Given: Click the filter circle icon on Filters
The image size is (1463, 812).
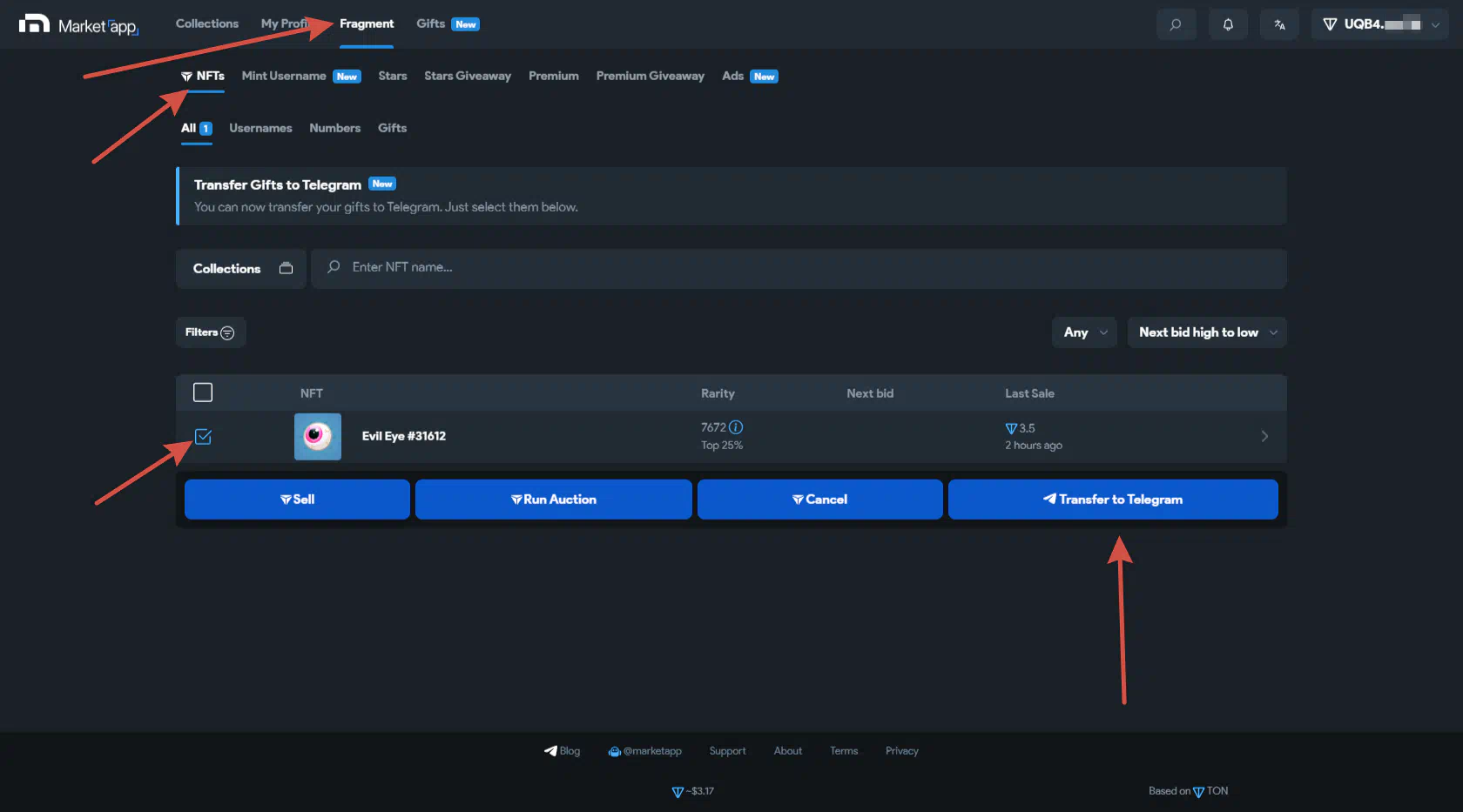Looking at the screenshot, I should coord(227,332).
